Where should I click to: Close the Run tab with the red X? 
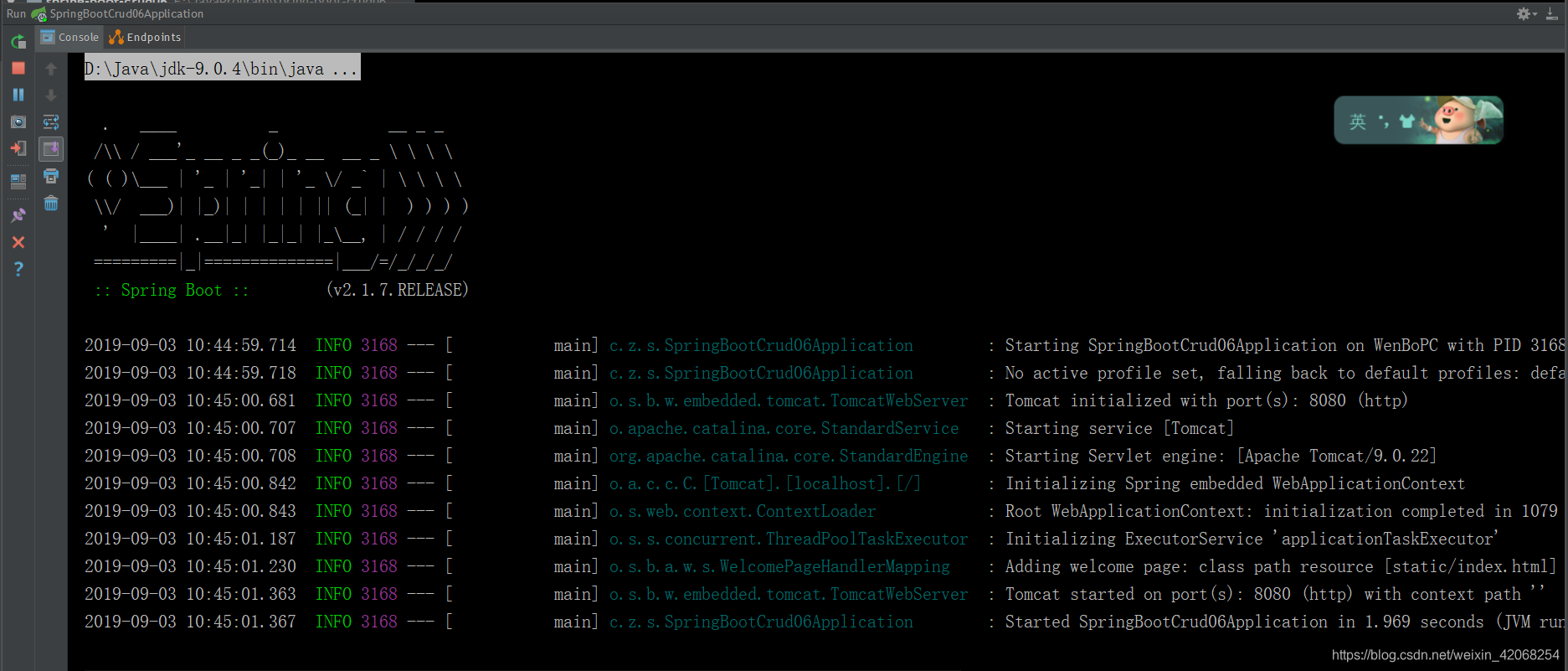[18, 242]
